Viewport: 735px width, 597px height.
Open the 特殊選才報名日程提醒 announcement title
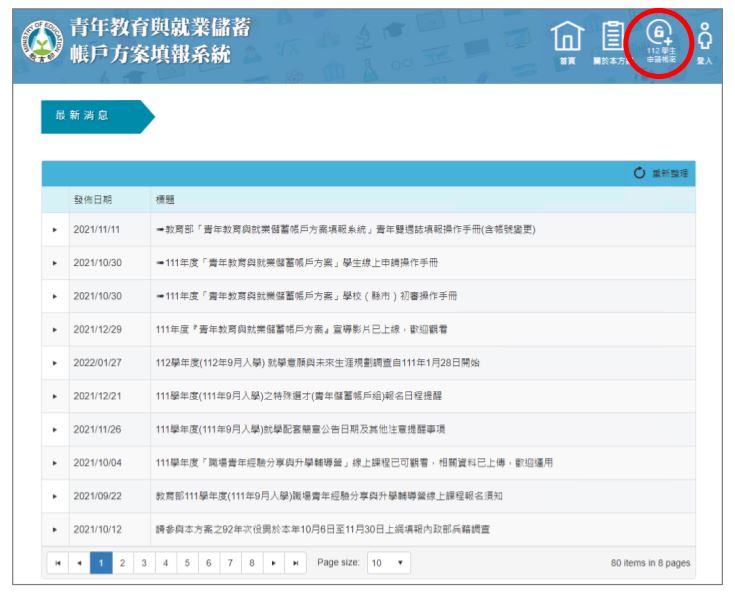(299, 396)
